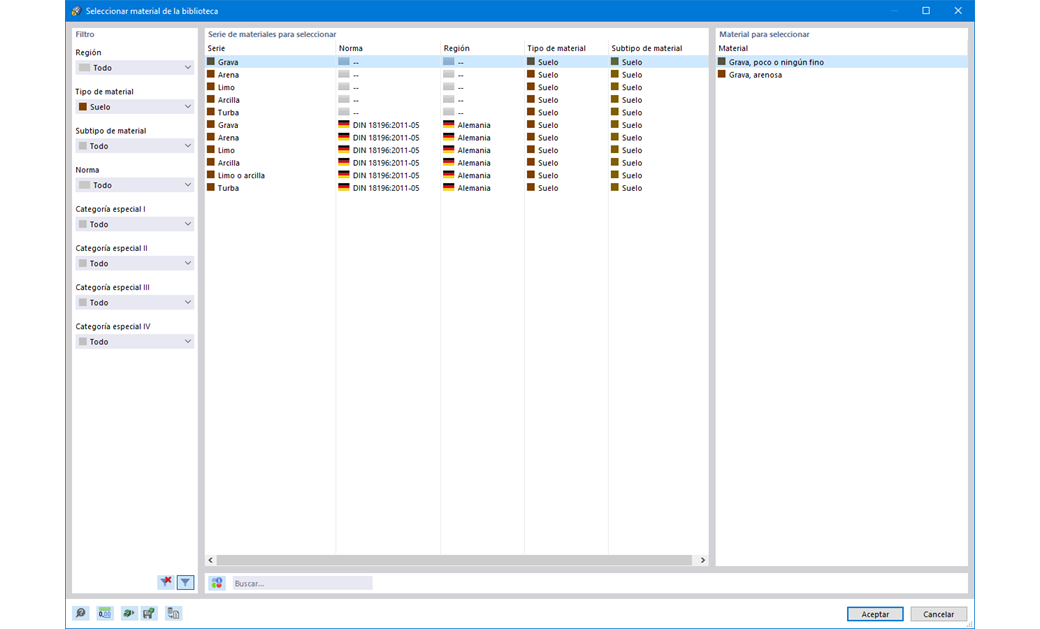The height and width of the screenshot is (629, 1040).
Task: Open the Tipo de material dropdown showing Suelo
Action: [x=135, y=107]
